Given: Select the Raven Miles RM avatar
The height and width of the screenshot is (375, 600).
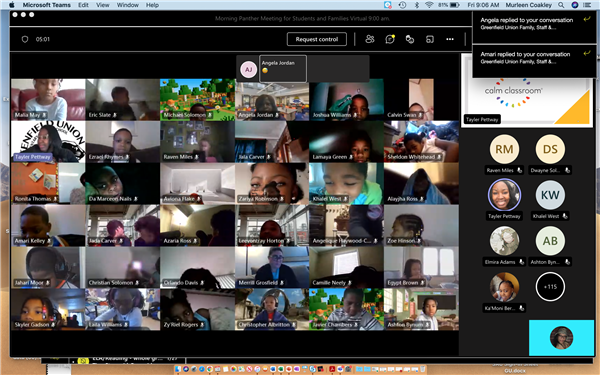Looking at the screenshot, I should click(x=504, y=149).
